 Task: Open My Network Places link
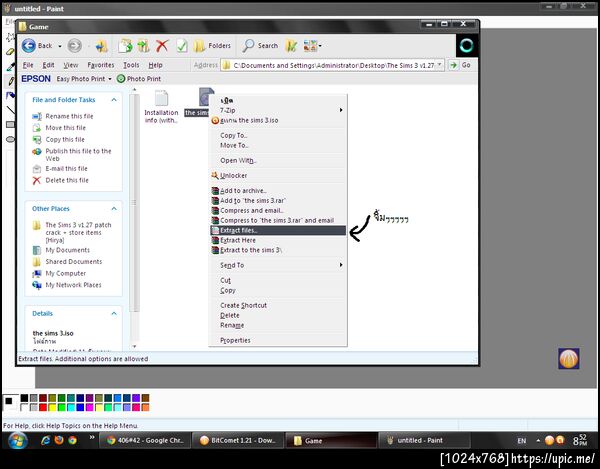(x=73, y=285)
